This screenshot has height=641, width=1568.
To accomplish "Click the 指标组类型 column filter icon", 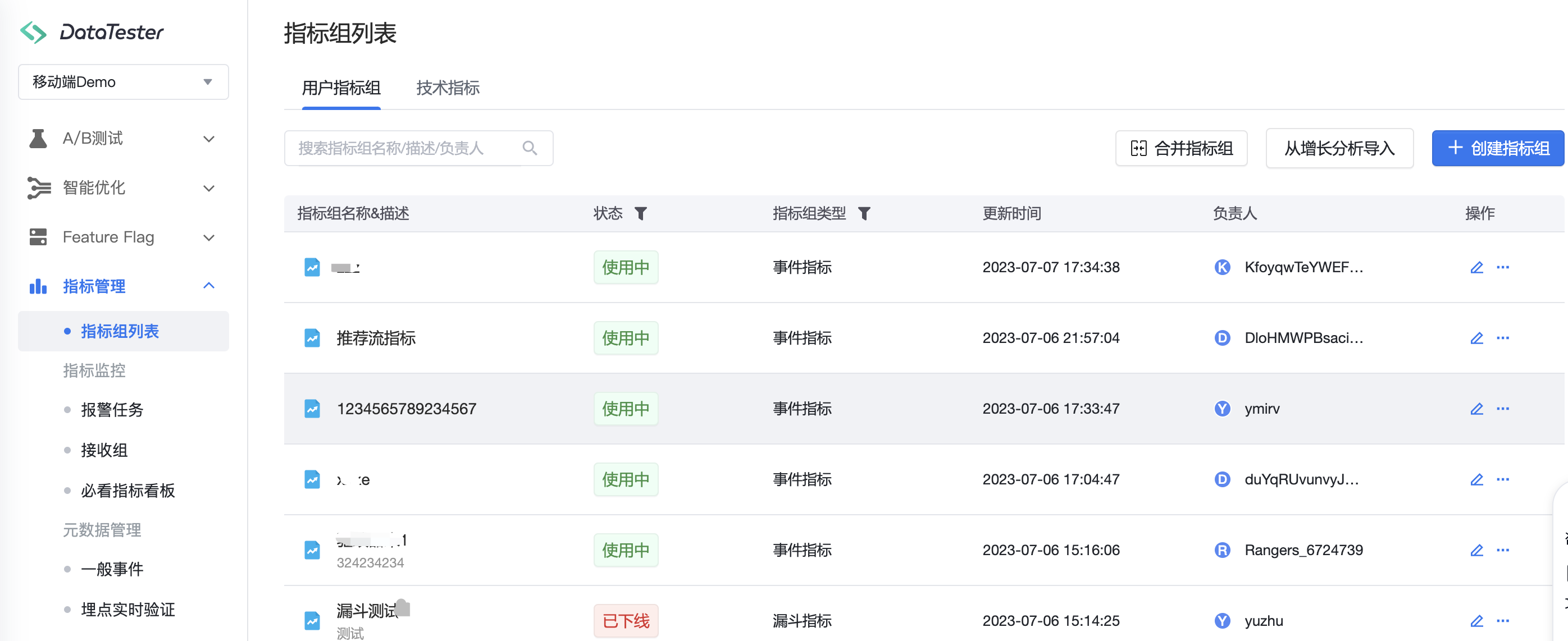I will click(x=864, y=213).
